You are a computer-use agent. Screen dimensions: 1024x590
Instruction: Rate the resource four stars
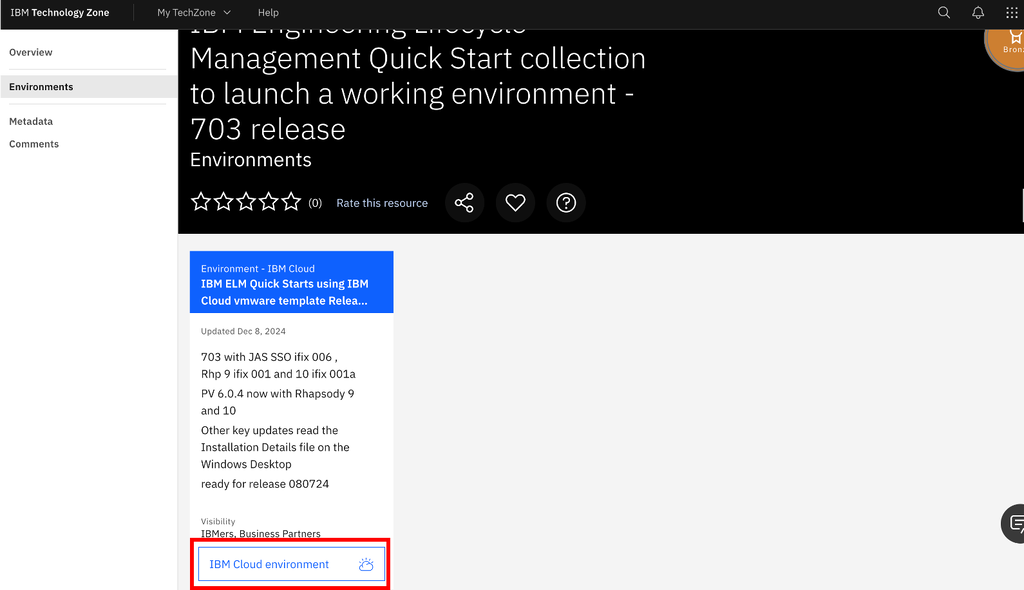pyautogui.click(x=268, y=202)
